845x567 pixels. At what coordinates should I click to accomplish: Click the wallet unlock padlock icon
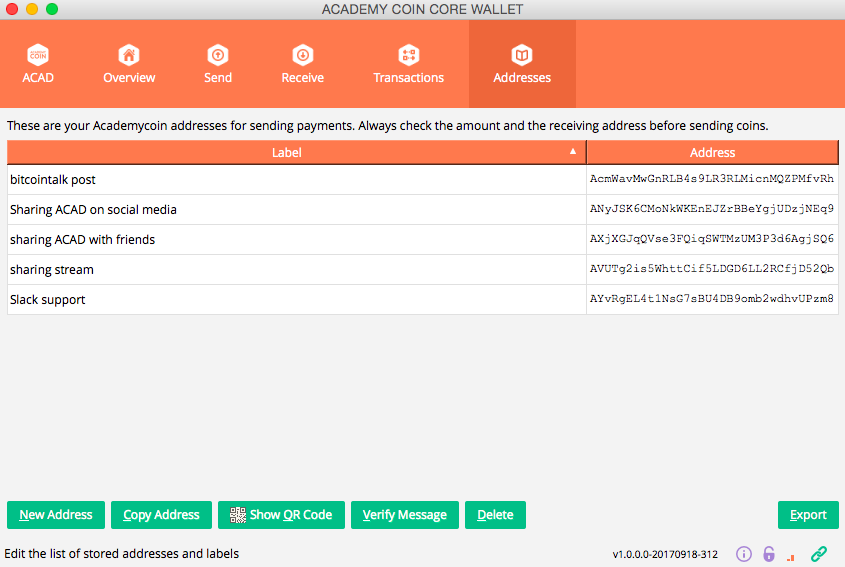tap(768, 554)
